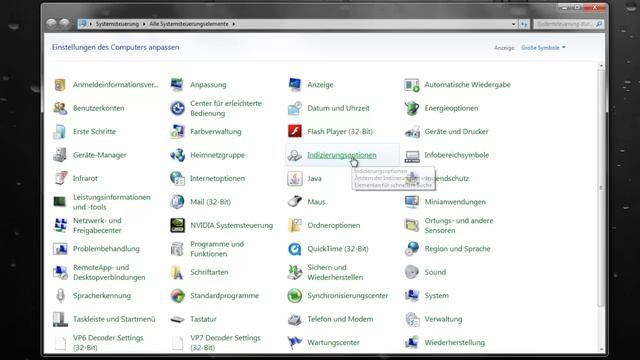Open Ortungs- und andere Sensoren link
The image size is (640, 360).
458,225
